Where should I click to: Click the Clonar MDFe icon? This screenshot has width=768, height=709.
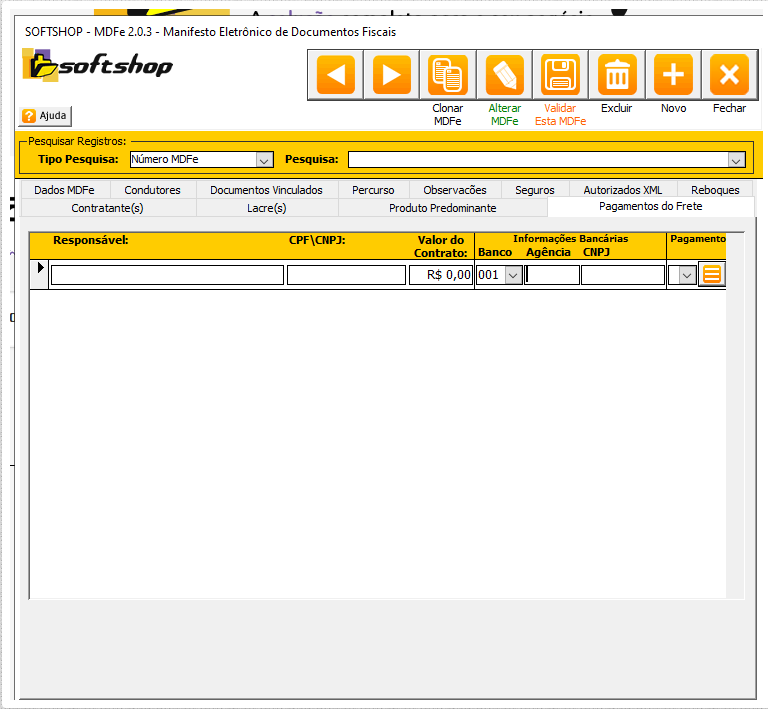pos(448,75)
